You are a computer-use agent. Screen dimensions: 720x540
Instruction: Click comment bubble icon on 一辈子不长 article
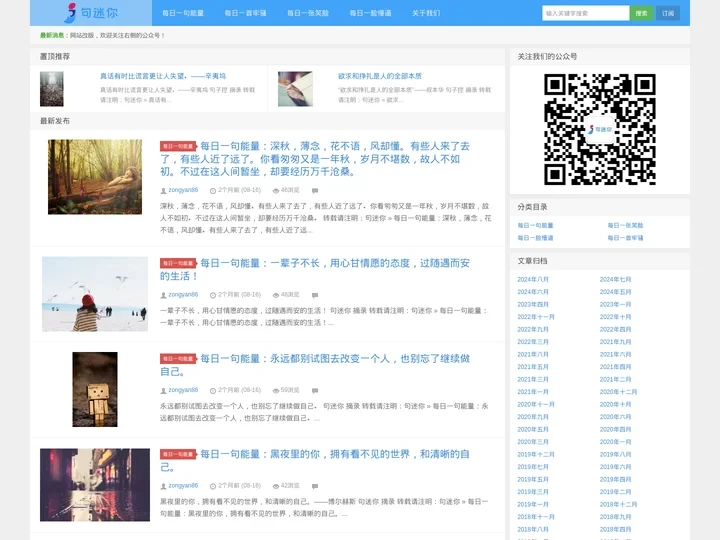tap(315, 295)
